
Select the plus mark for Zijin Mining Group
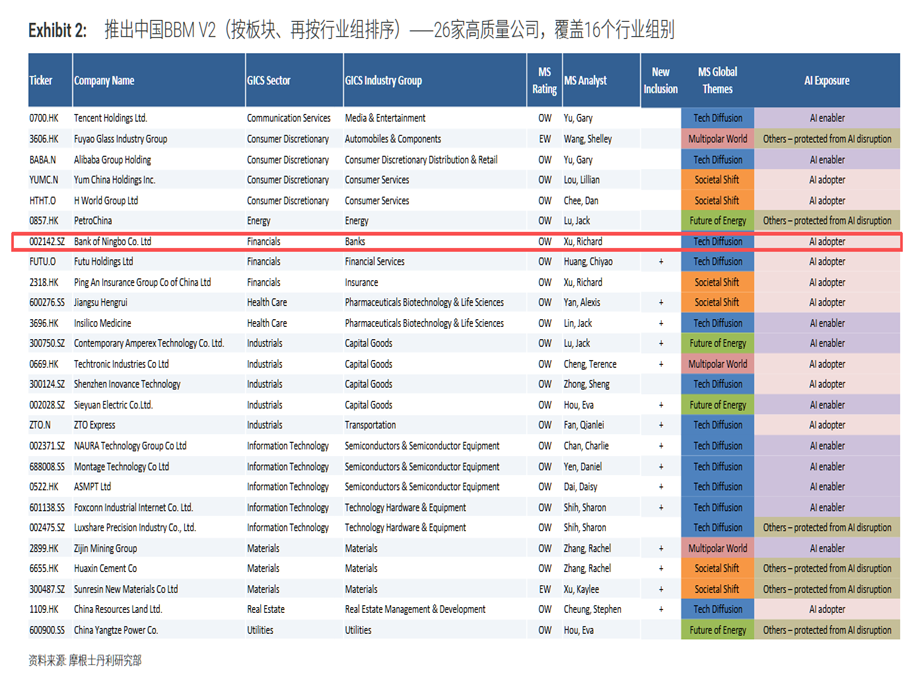coord(660,549)
